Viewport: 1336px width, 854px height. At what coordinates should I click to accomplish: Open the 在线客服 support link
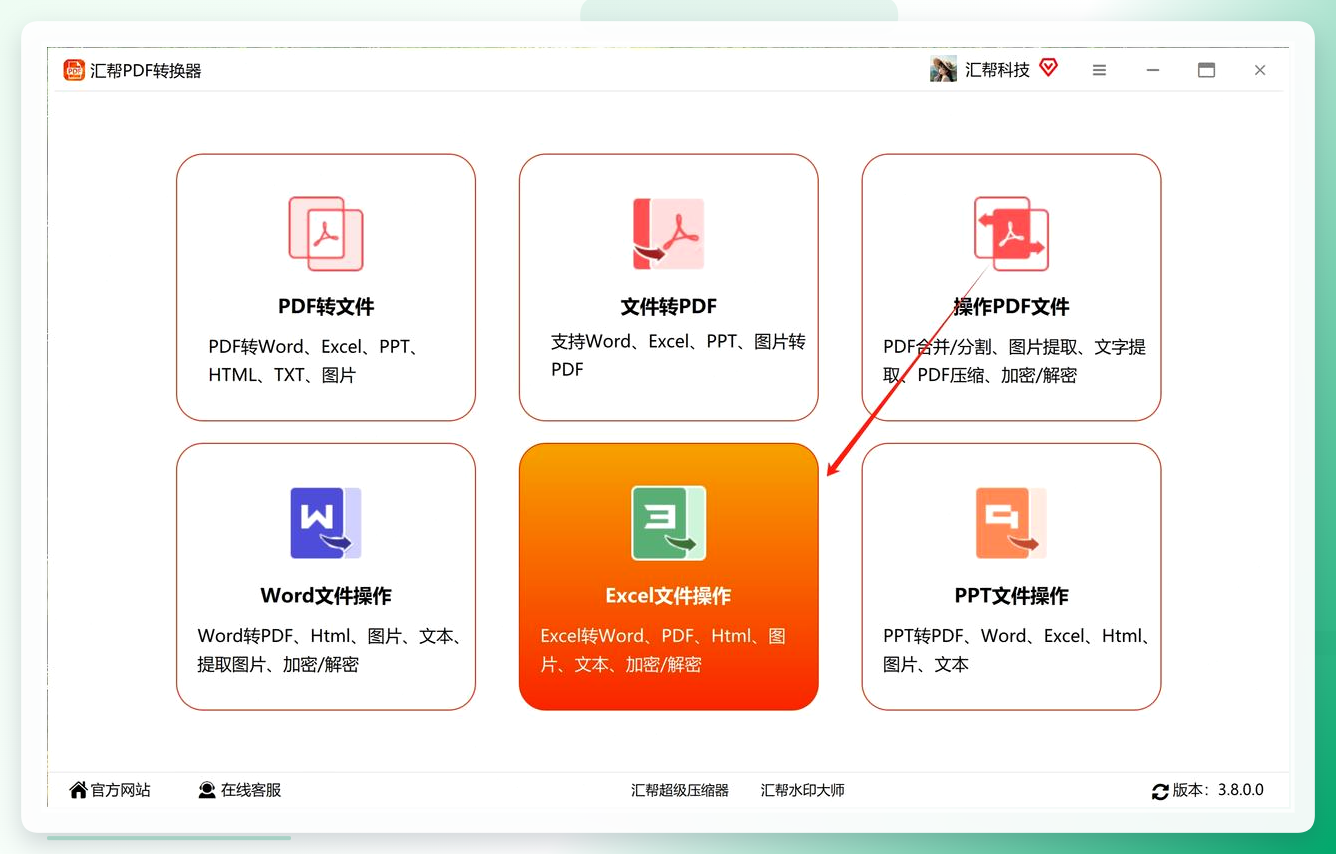pyautogui.click(x=251, y=790)
